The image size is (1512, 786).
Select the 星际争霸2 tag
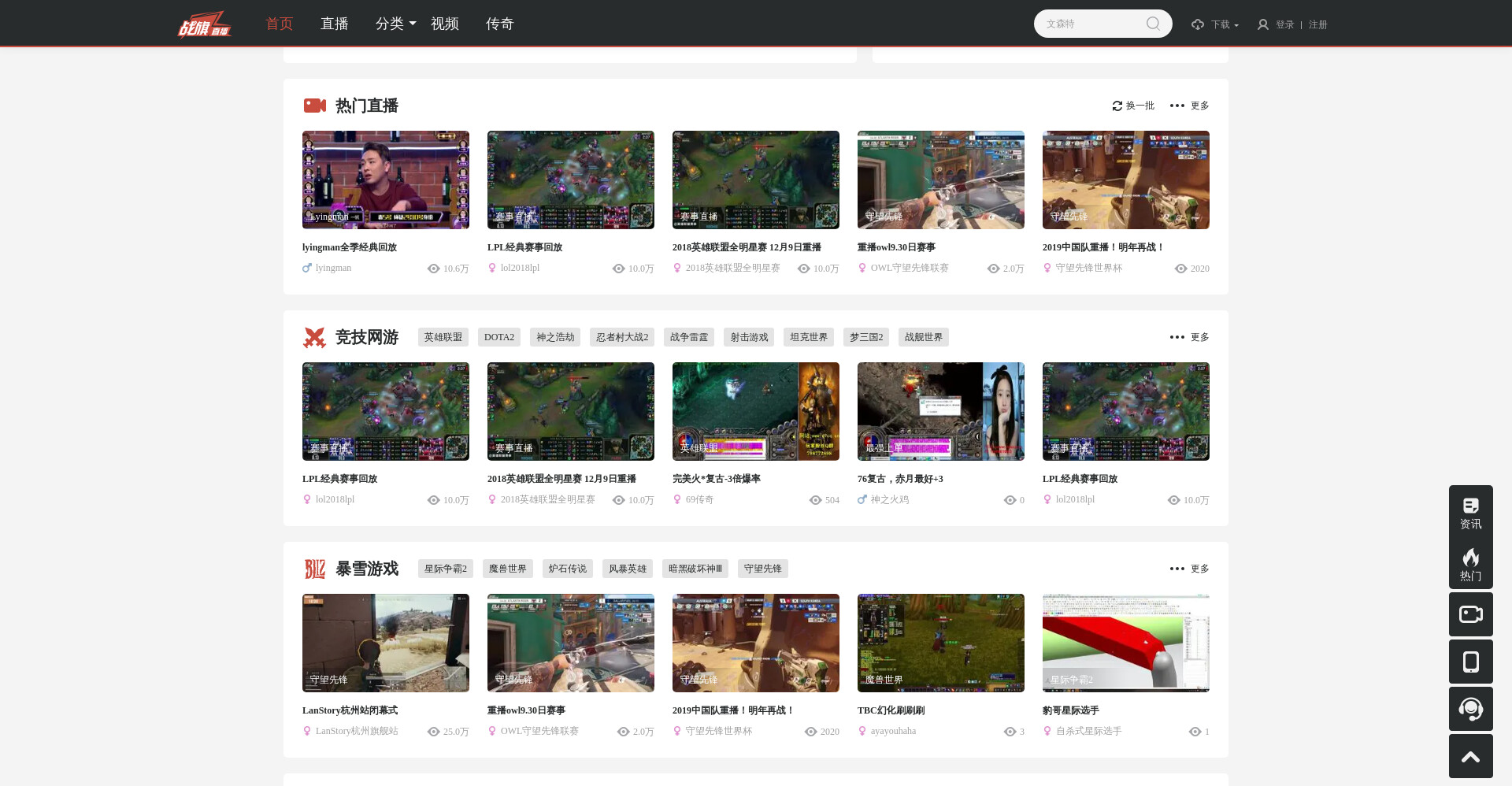click(446, 569)
